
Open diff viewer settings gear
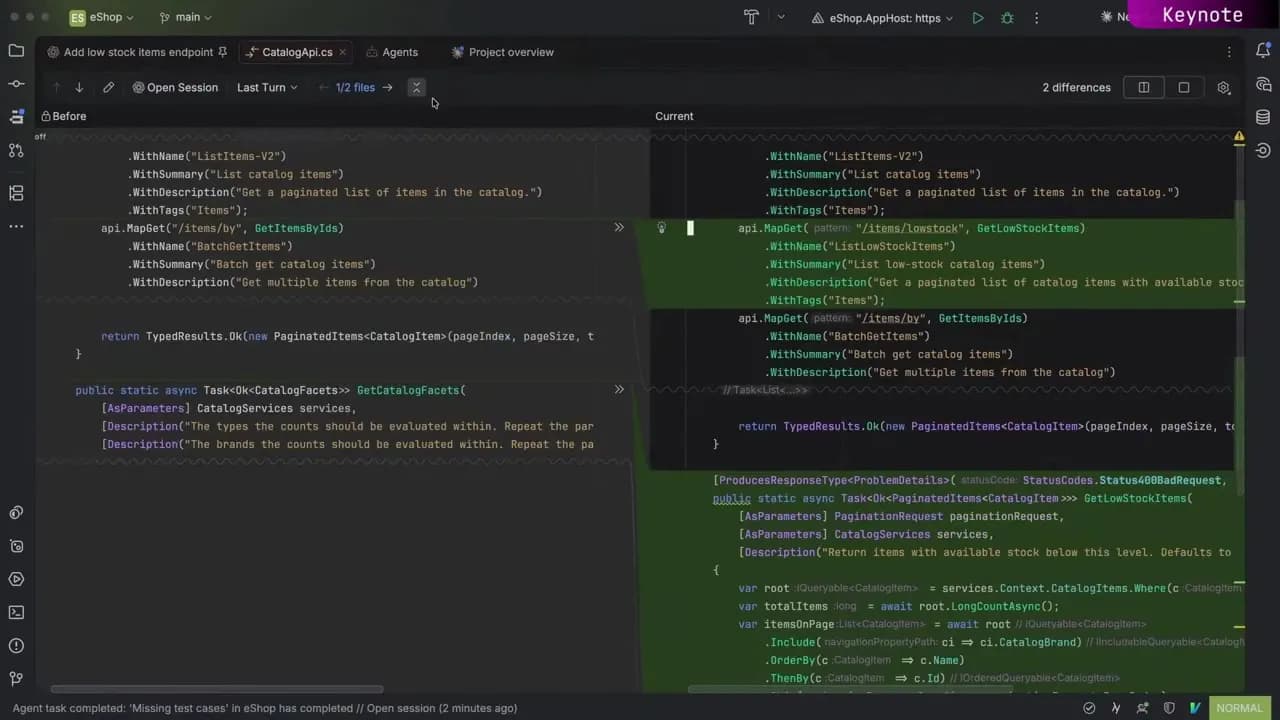(x=1223, y=88)
